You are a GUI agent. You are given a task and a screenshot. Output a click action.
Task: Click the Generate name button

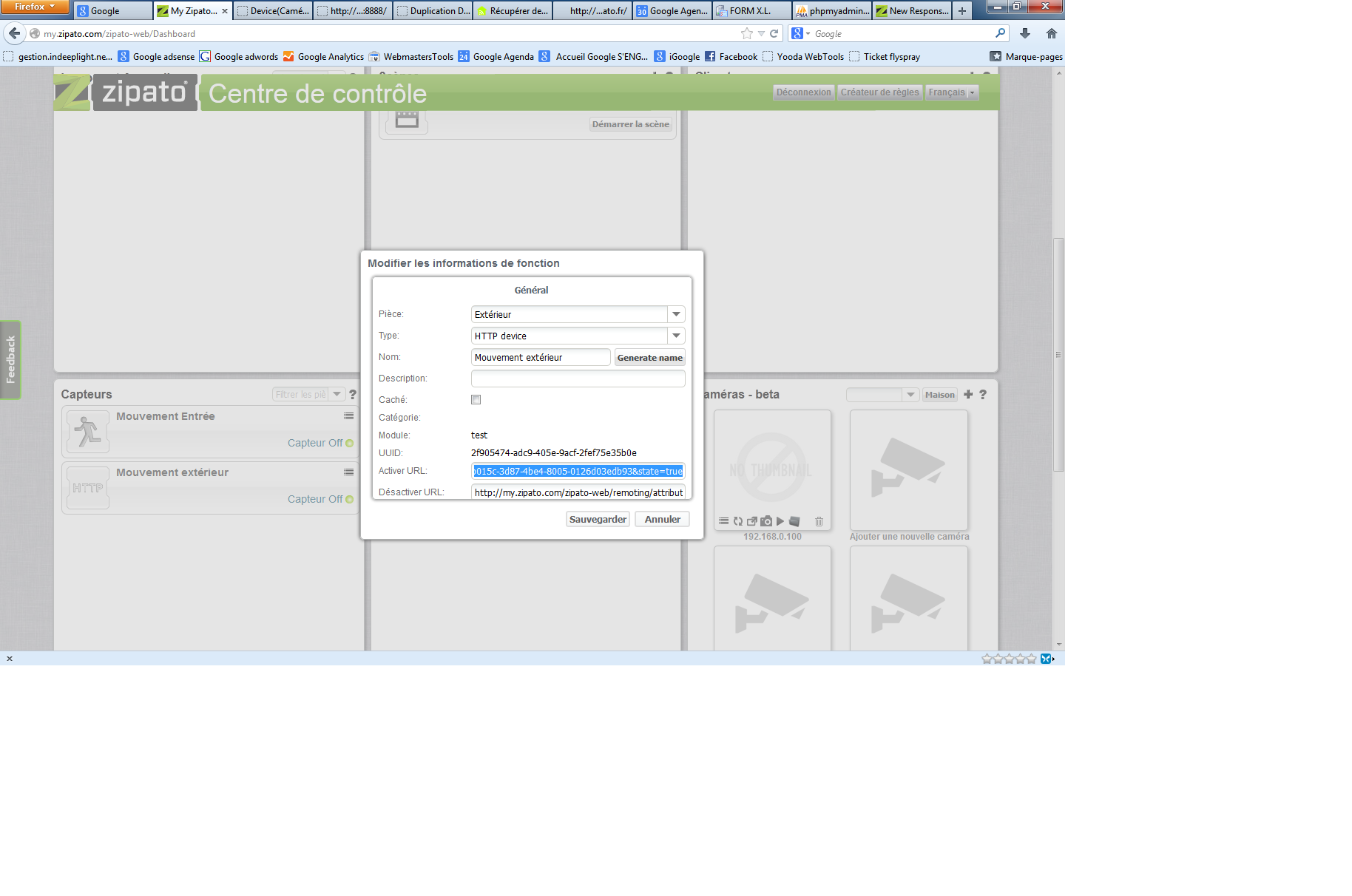point(649,358)
